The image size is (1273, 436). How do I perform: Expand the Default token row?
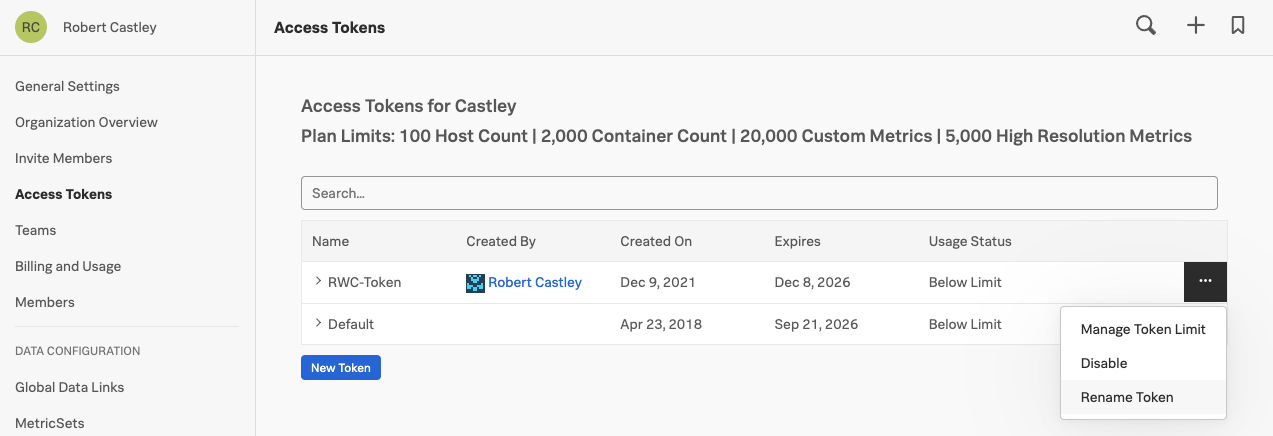click(318, 324)
